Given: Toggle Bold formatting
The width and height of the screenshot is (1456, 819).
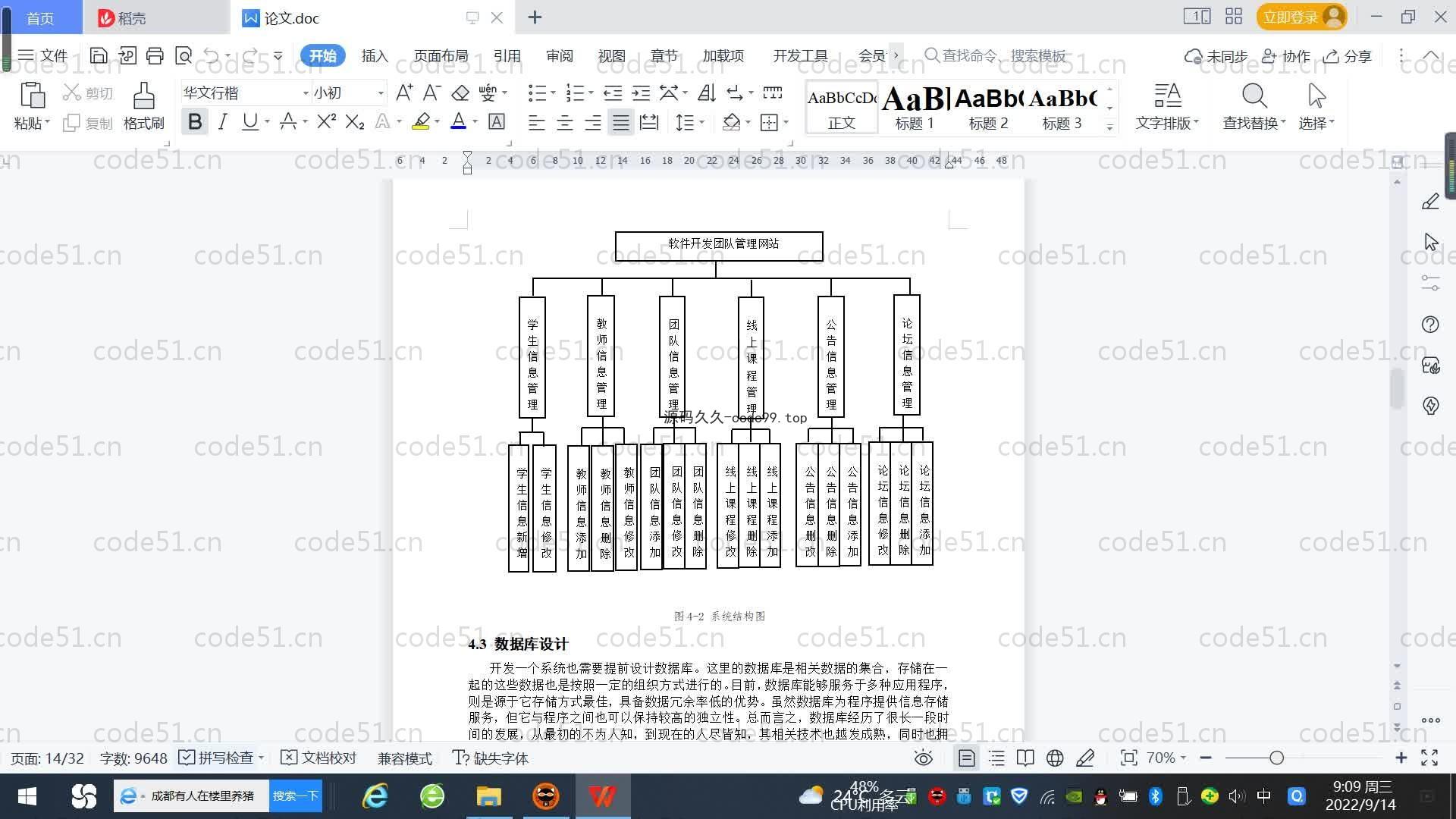Looking at the screenshot, I should tap(195, 121).
